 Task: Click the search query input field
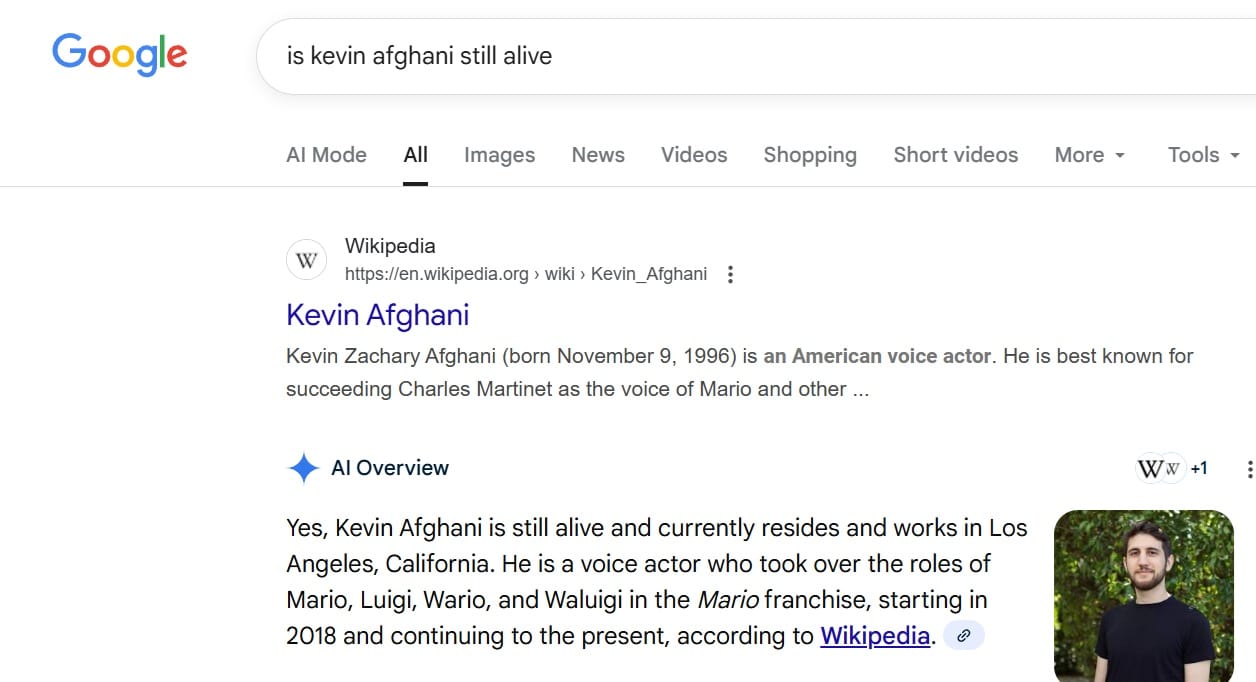coord(700,55)
